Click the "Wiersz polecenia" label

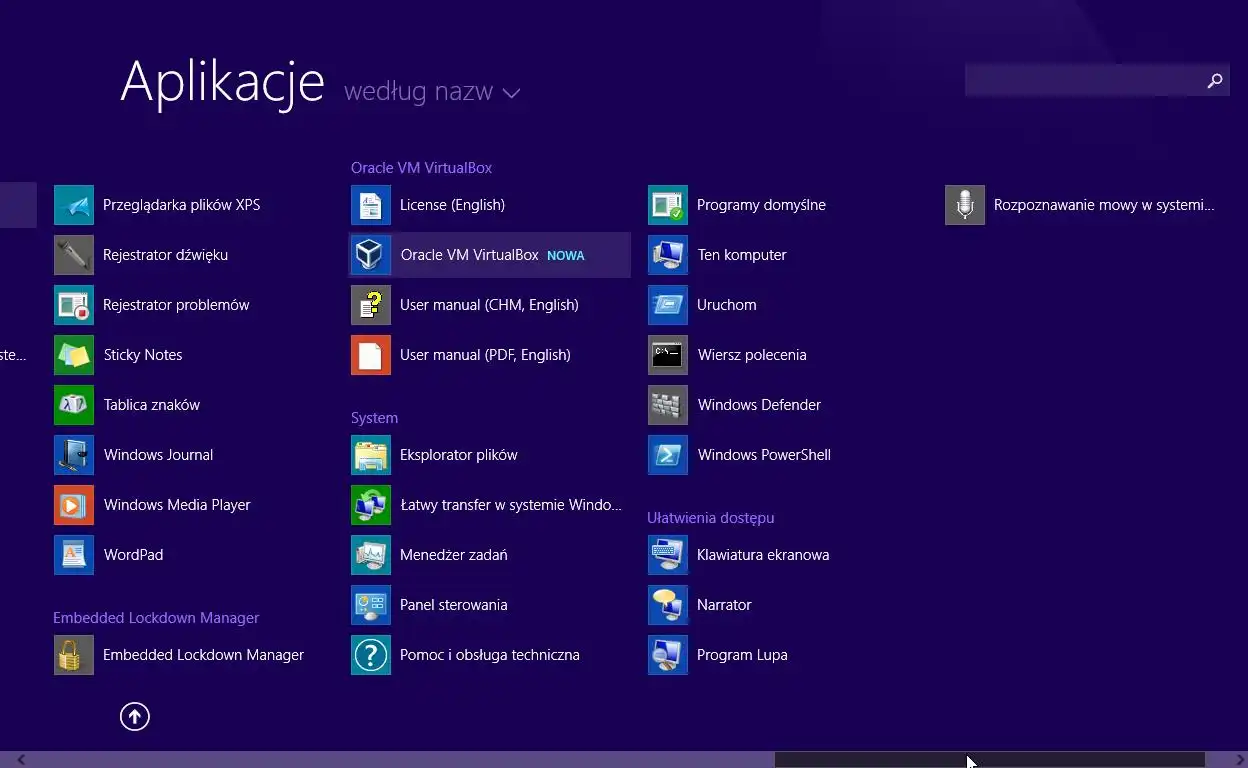[x=752, y=355]
